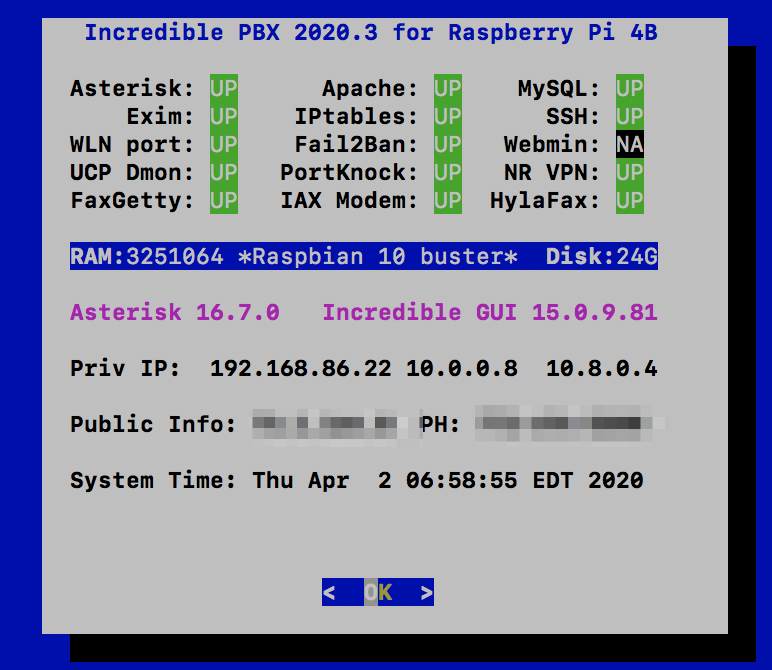Click the Exim UP status indicator

[x=224, y=116]
